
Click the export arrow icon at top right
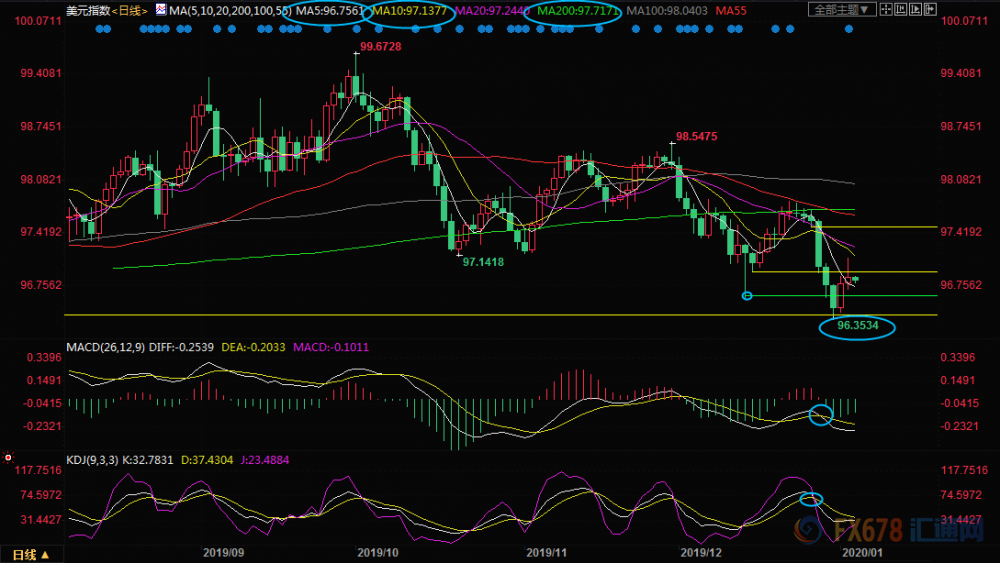pos(930,10)
